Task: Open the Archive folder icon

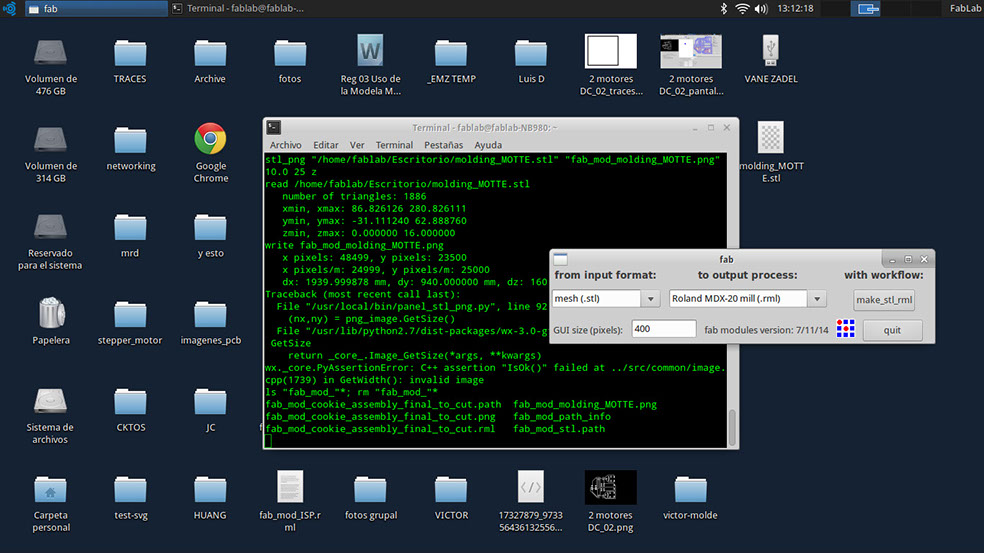Action: [x=210, y=53]
